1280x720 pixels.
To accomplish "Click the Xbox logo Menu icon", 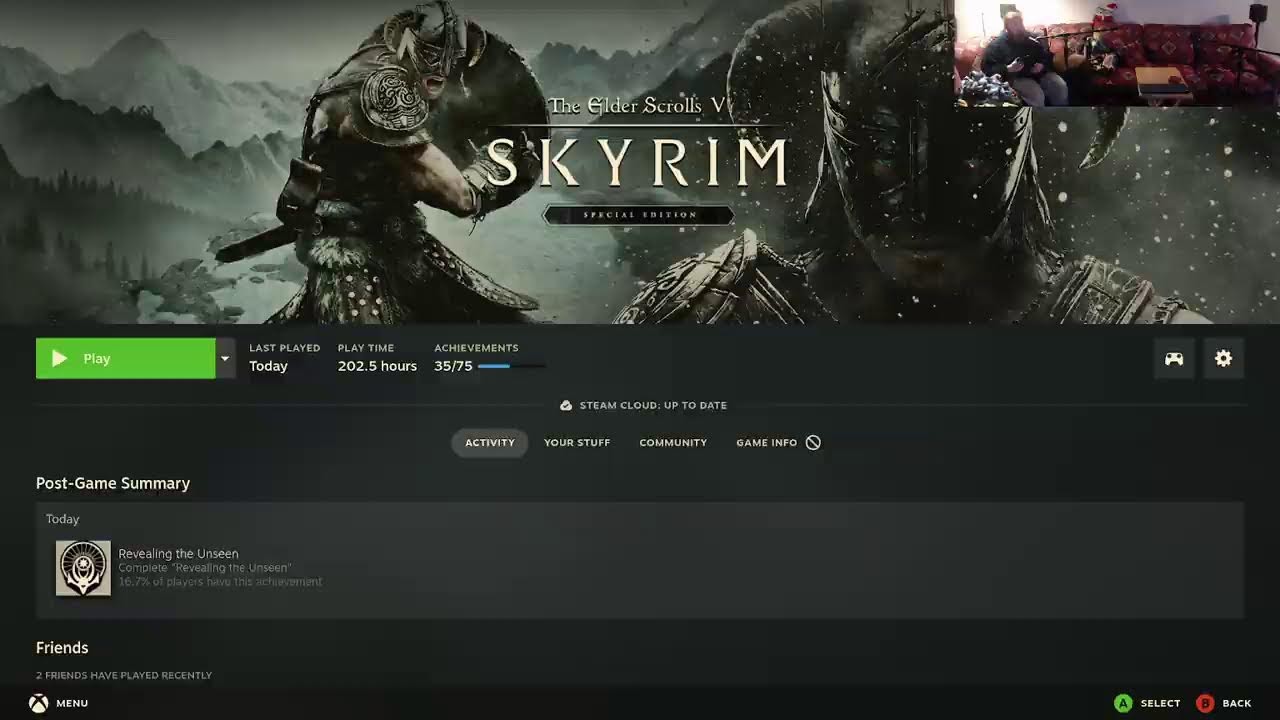I will 38,703.
